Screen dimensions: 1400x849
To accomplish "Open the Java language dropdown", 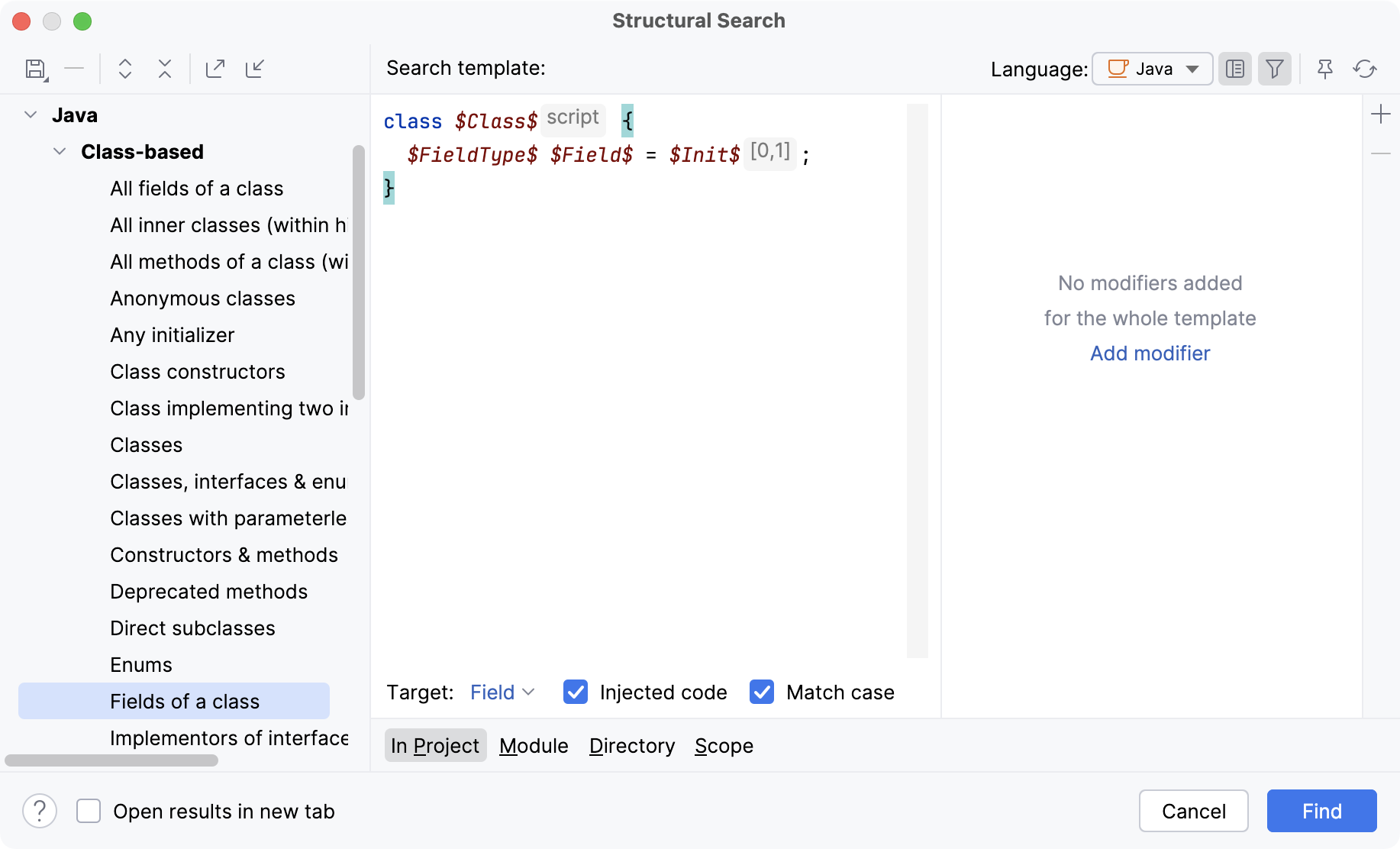I will pyautogui.click(x=1151, y=69).
